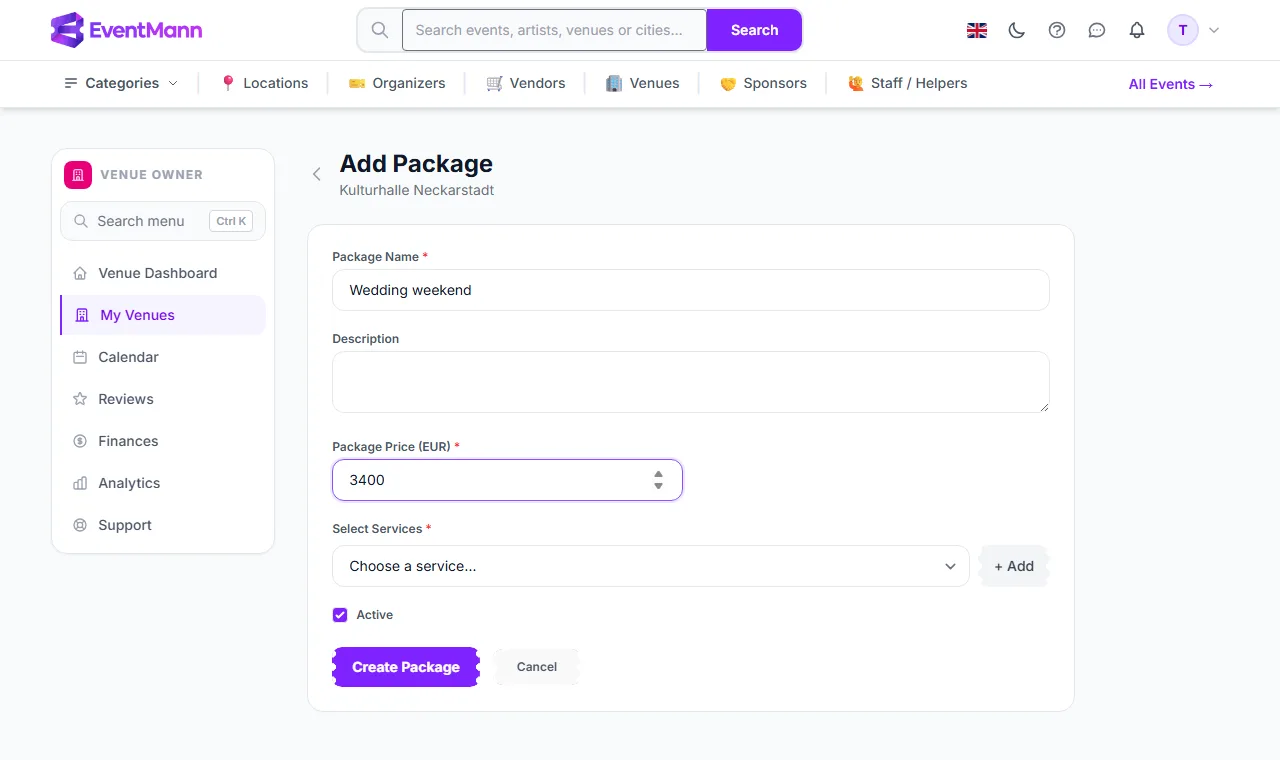Increase price with the stepper up arrow
Image resolution: width=1280 pixels, height=760 pixels.
tap(658, 474)
